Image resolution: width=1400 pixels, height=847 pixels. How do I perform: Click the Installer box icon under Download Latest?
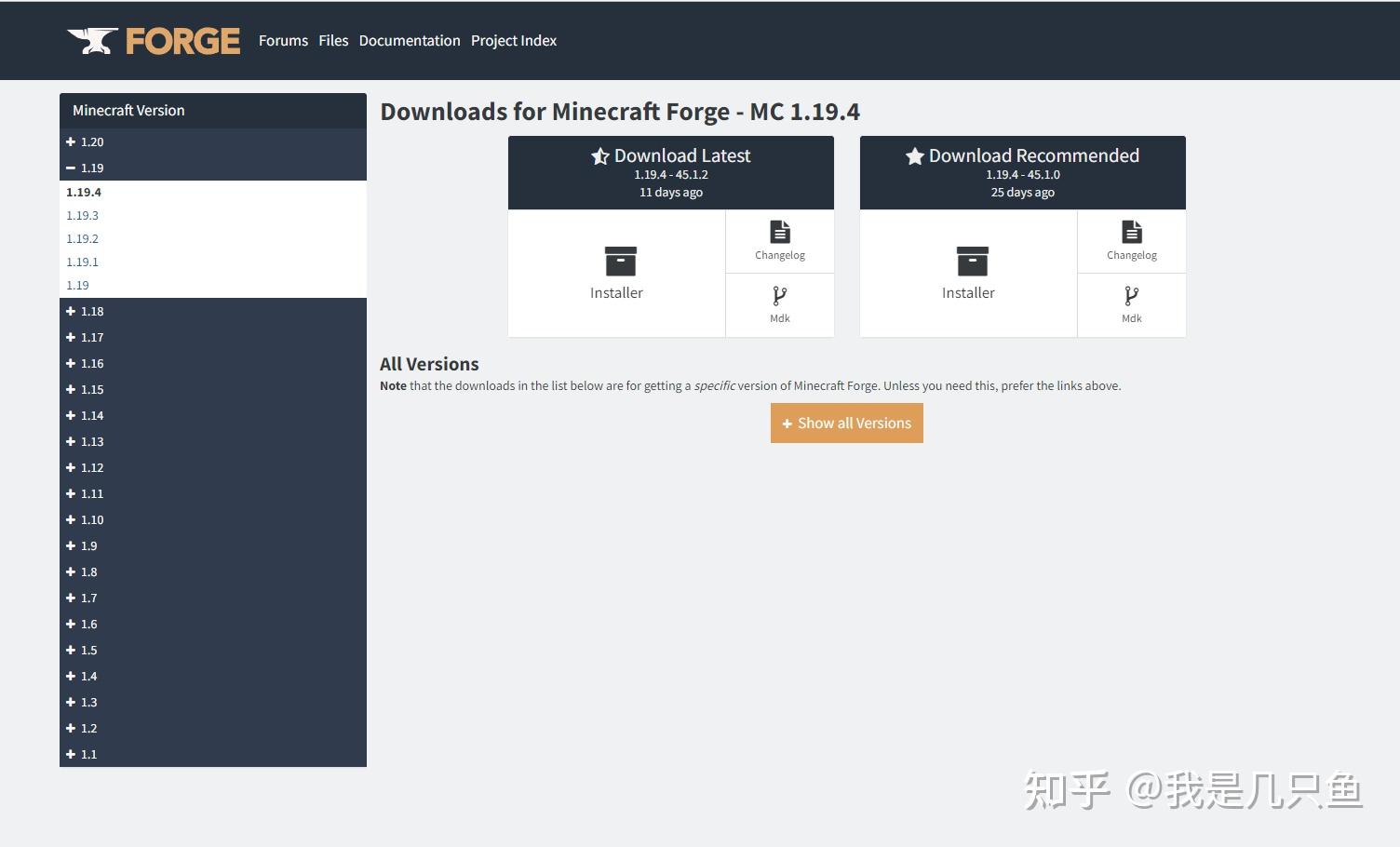(616, 262)
